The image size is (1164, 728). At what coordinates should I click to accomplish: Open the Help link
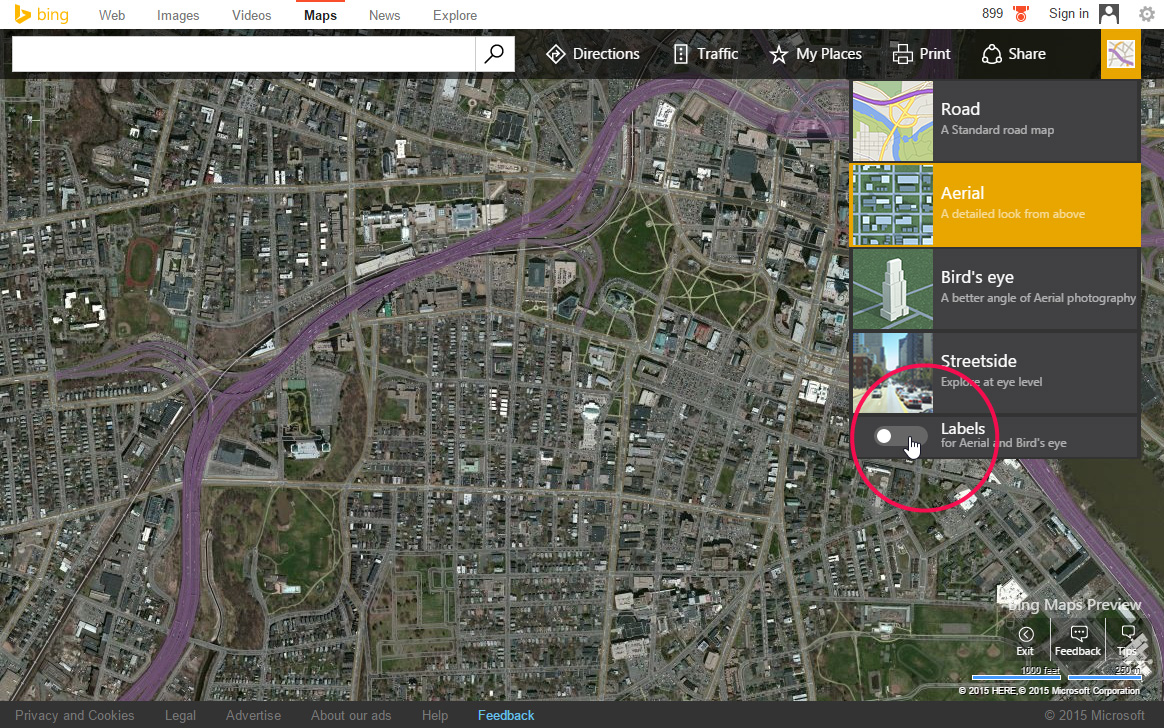point(435,715)
